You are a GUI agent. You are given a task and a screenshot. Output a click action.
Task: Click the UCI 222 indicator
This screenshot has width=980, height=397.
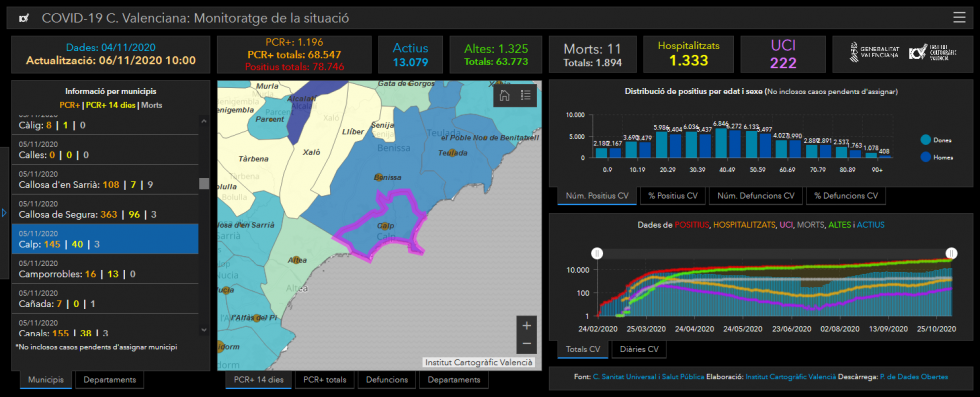click(x=782, y=54)
